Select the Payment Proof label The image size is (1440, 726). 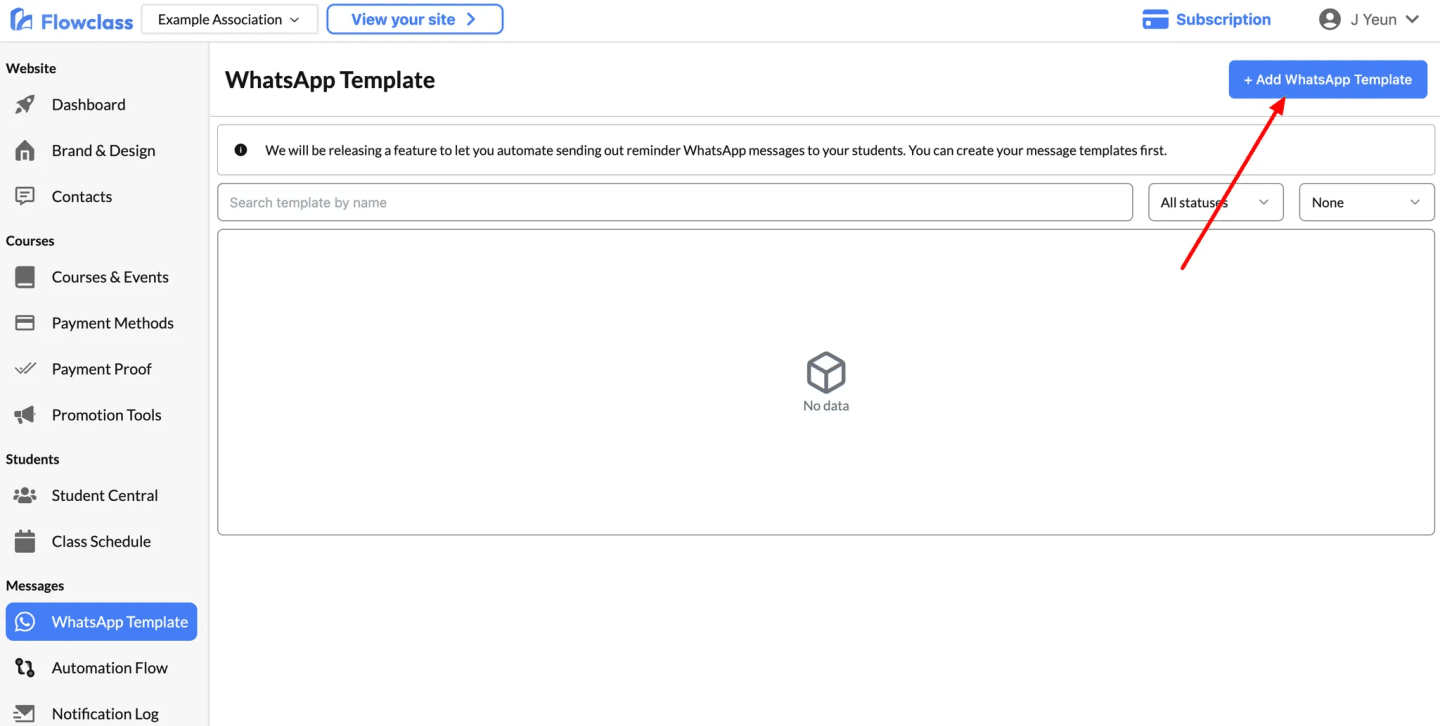(102, 369)
